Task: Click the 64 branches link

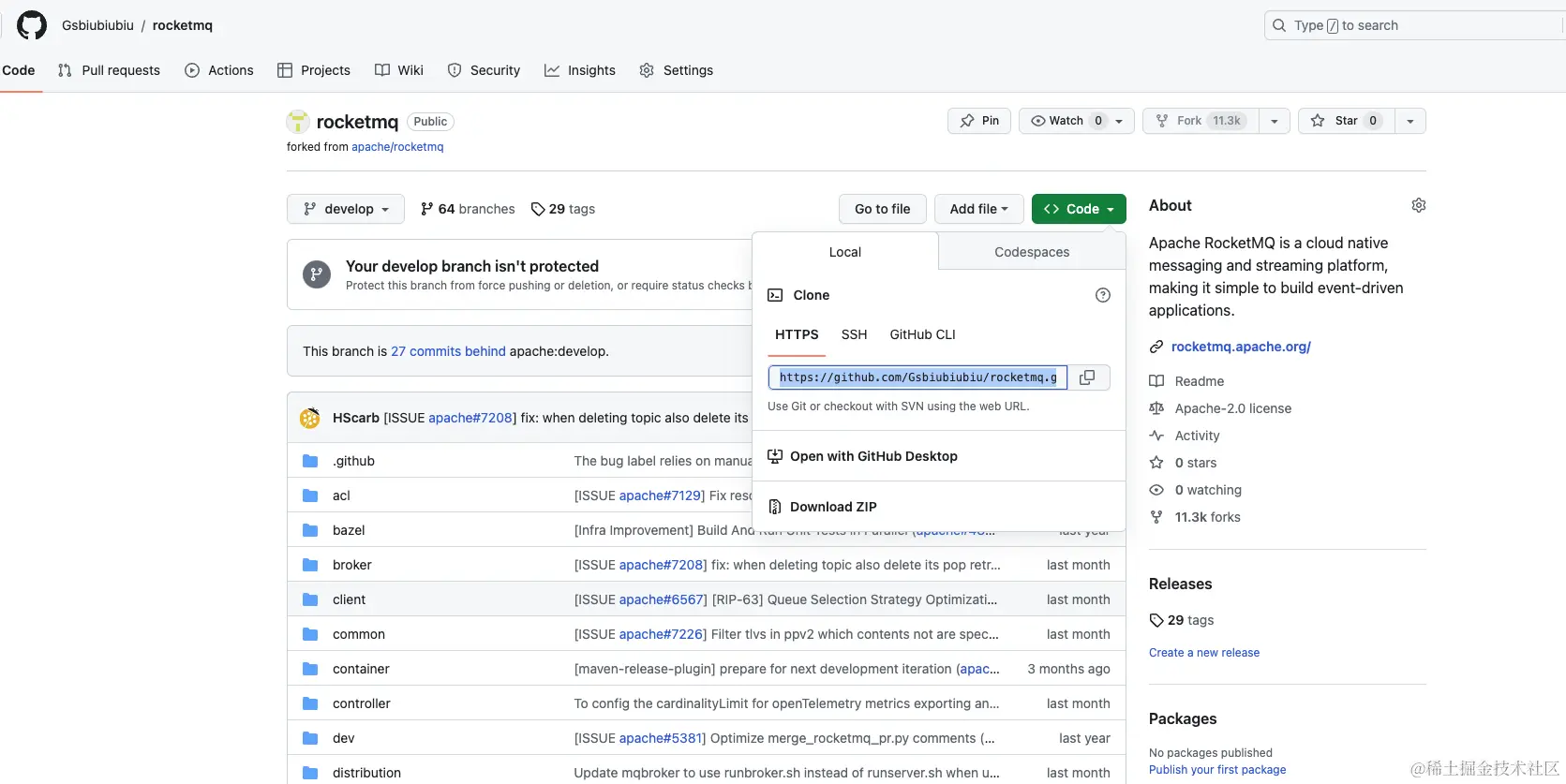Action: pyautogui.click(x=468, y=209)
